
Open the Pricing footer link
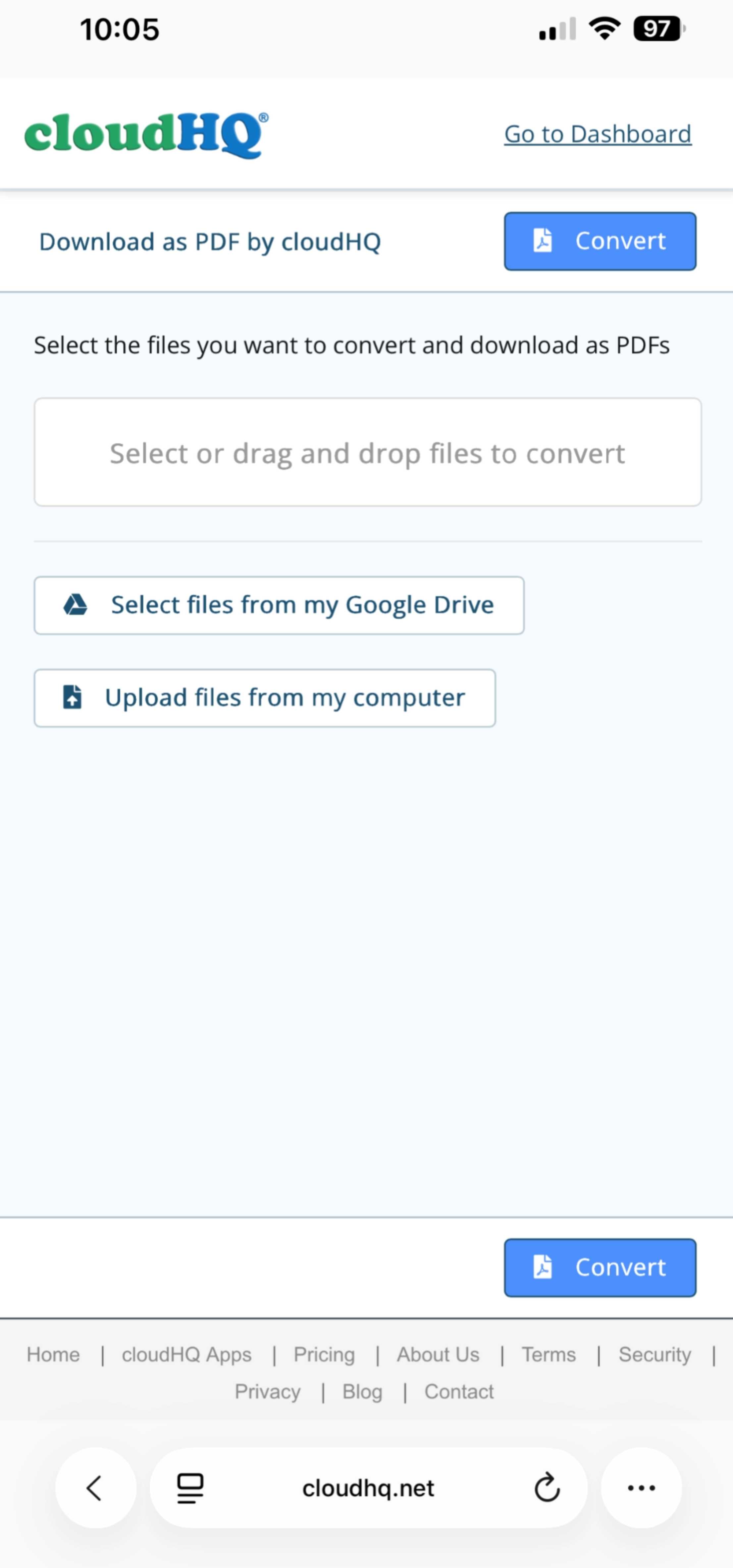tap(324, 1354)
